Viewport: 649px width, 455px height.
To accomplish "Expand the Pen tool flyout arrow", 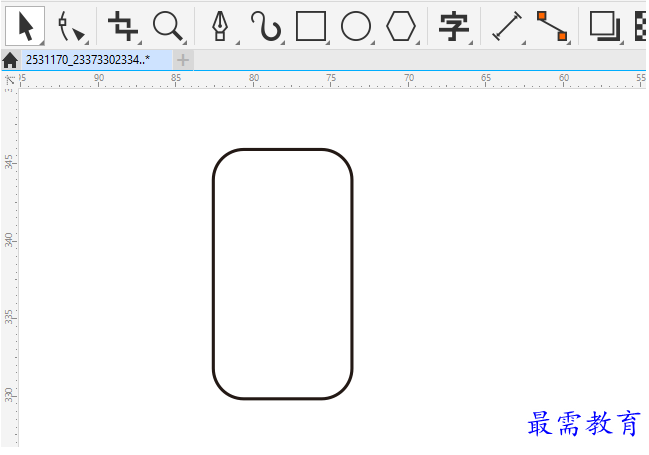I will point(238,43).
